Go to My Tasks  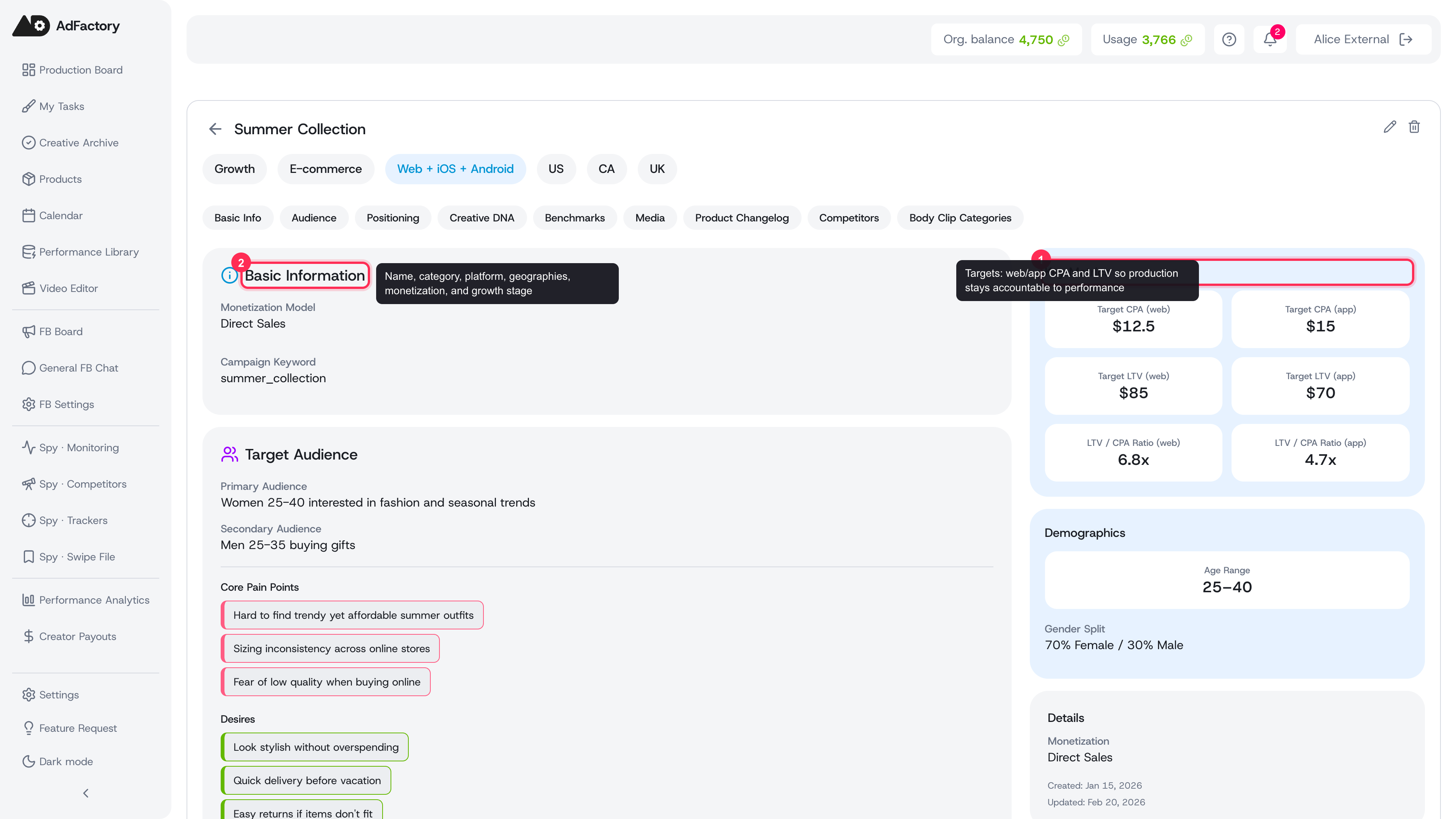pos(53,106)
